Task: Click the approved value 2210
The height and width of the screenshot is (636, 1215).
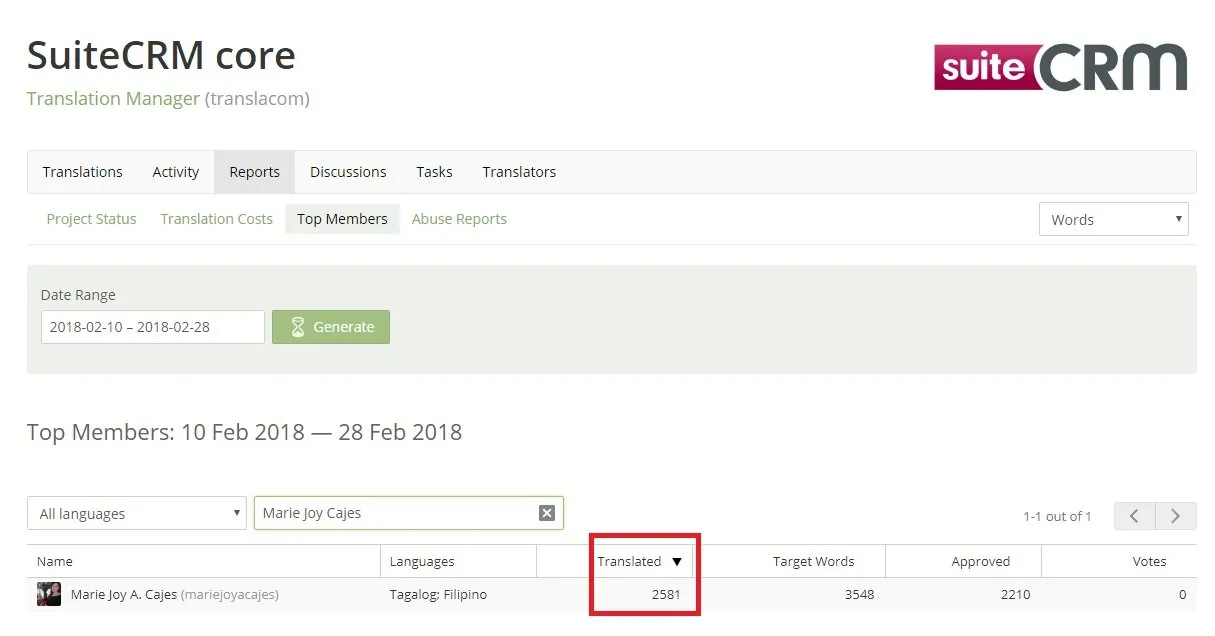Action: click(x=1015, y=595)
